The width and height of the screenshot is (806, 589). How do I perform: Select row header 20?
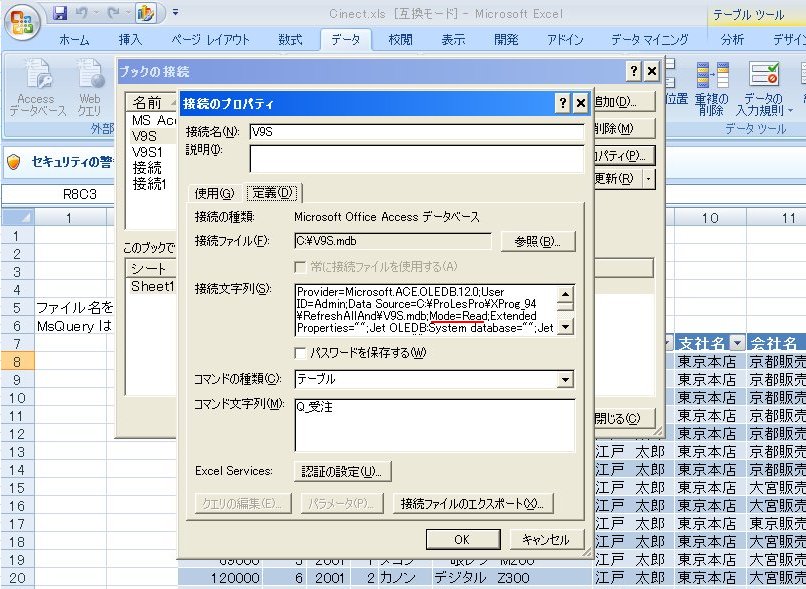pos(17,578)
